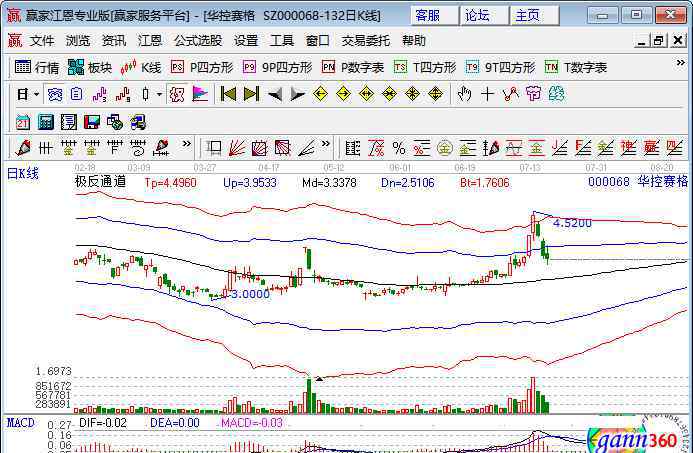Select the crosshair cursor tool
The height and width of the screenshot is (453, 693).
click(x=487, y=94)
